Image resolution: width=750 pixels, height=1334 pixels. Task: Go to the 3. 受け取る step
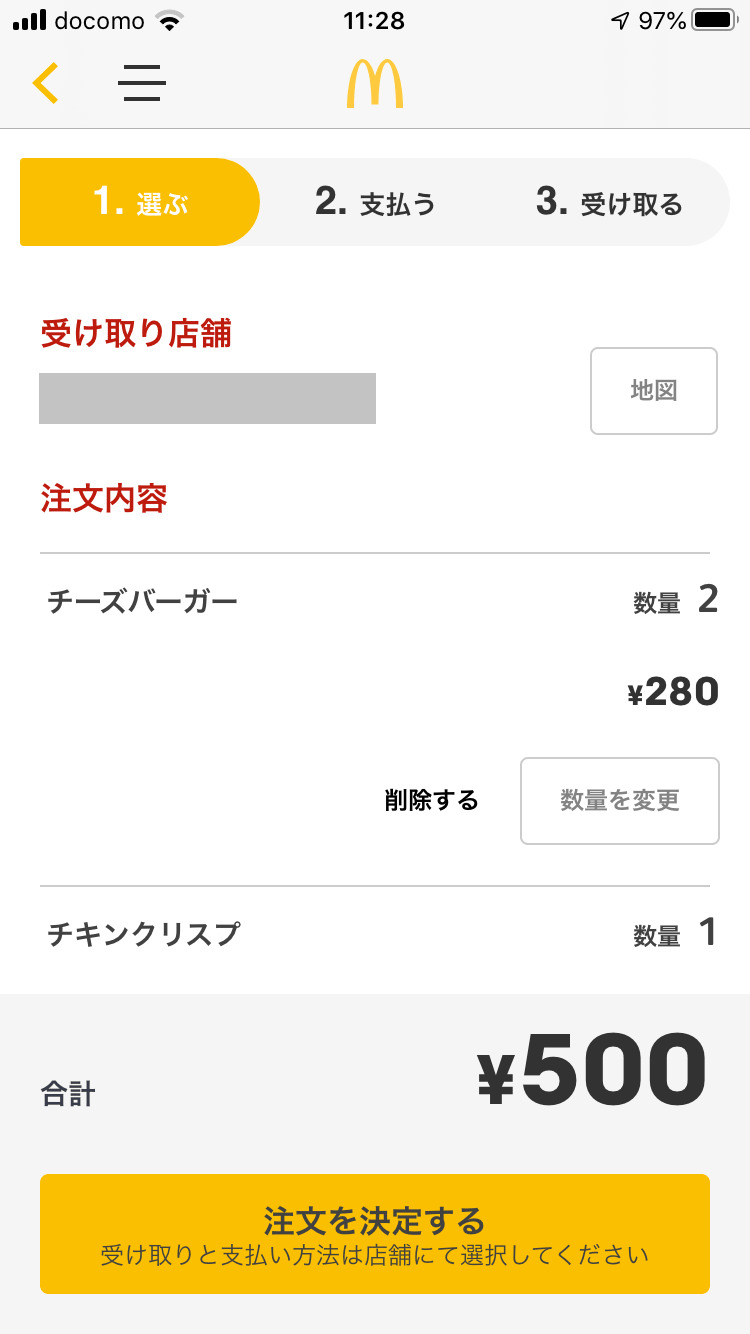click(609, 202)
